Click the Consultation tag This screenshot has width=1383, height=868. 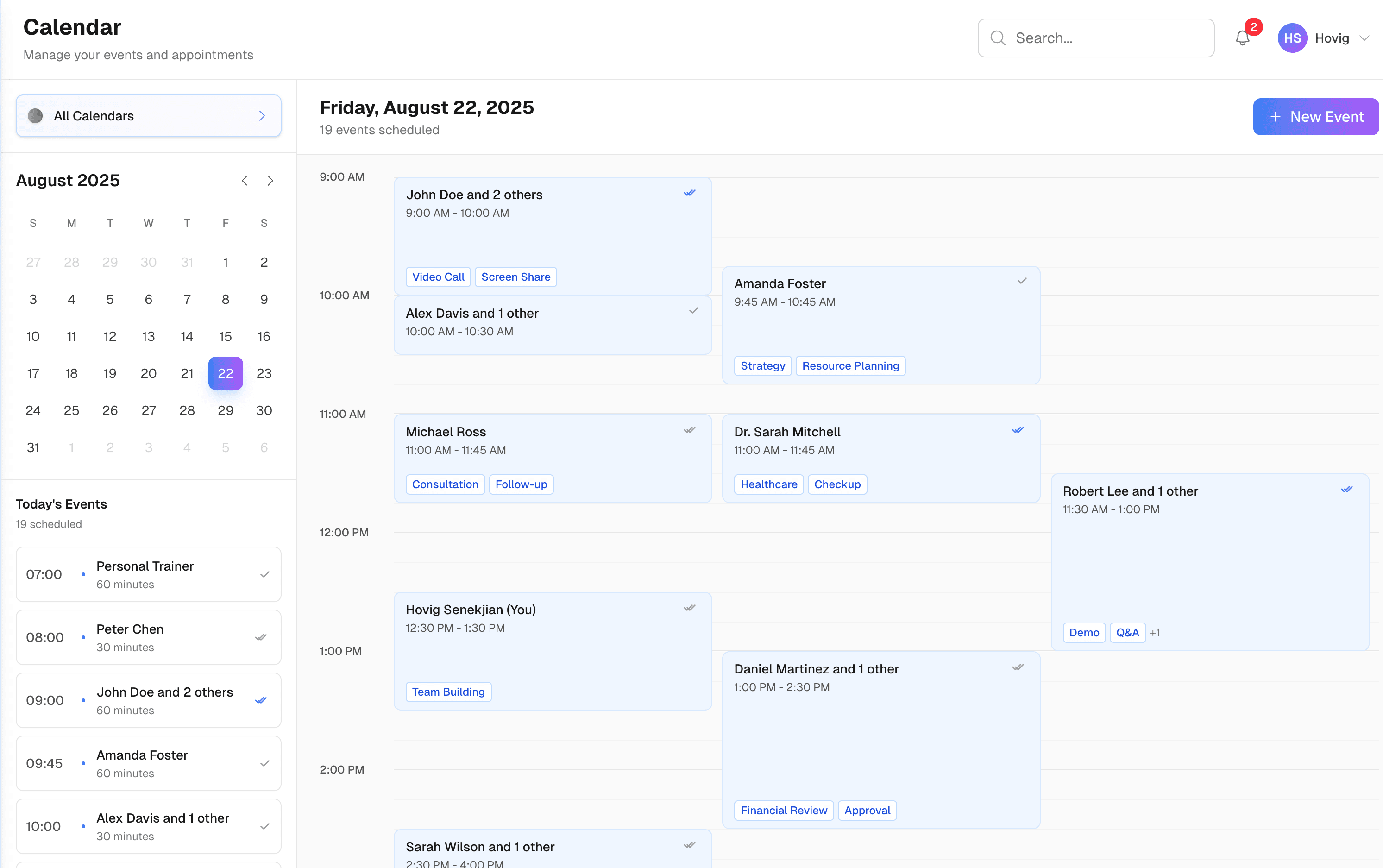pos(445,484)
